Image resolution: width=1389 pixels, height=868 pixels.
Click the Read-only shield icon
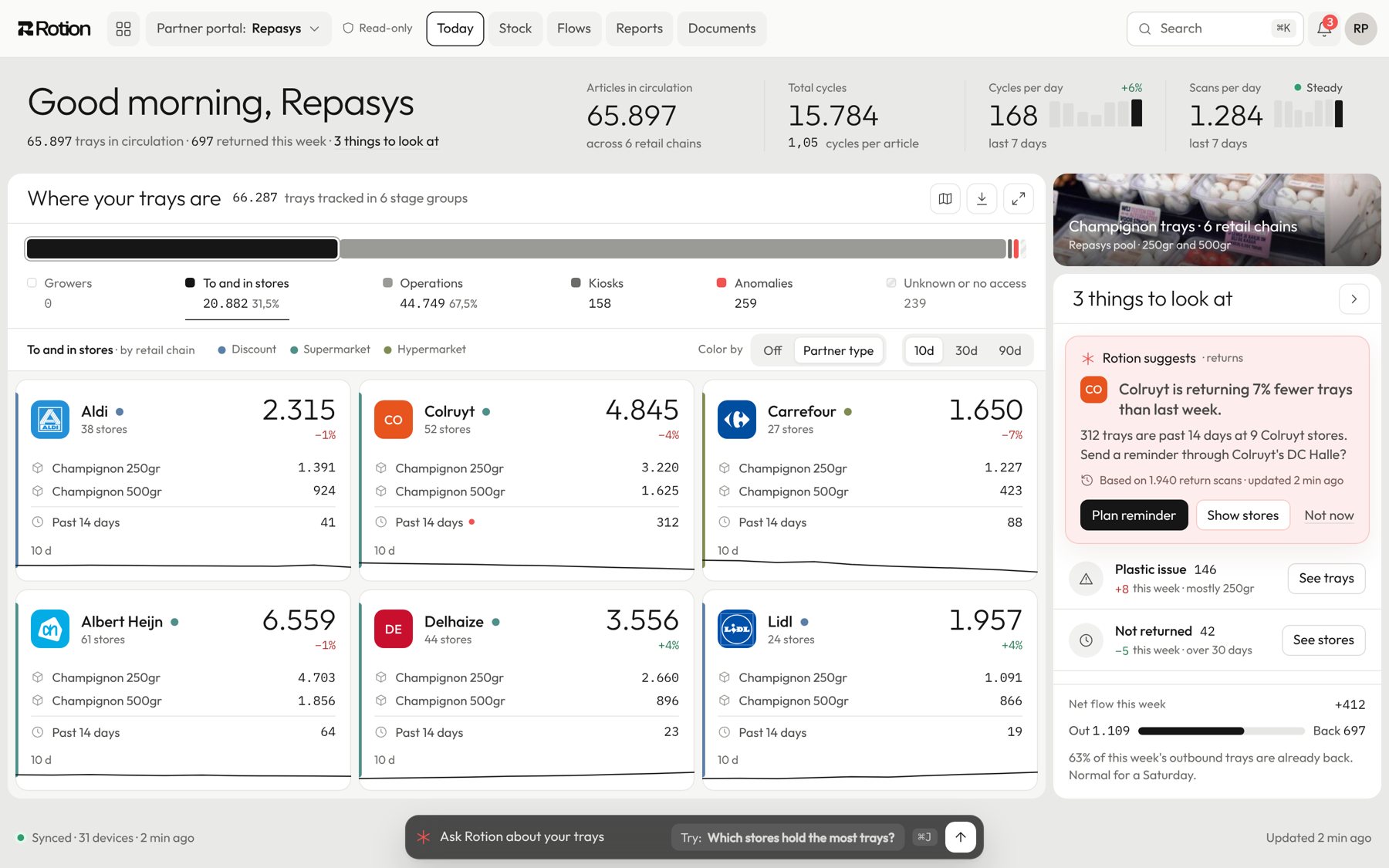pos(348,29)
